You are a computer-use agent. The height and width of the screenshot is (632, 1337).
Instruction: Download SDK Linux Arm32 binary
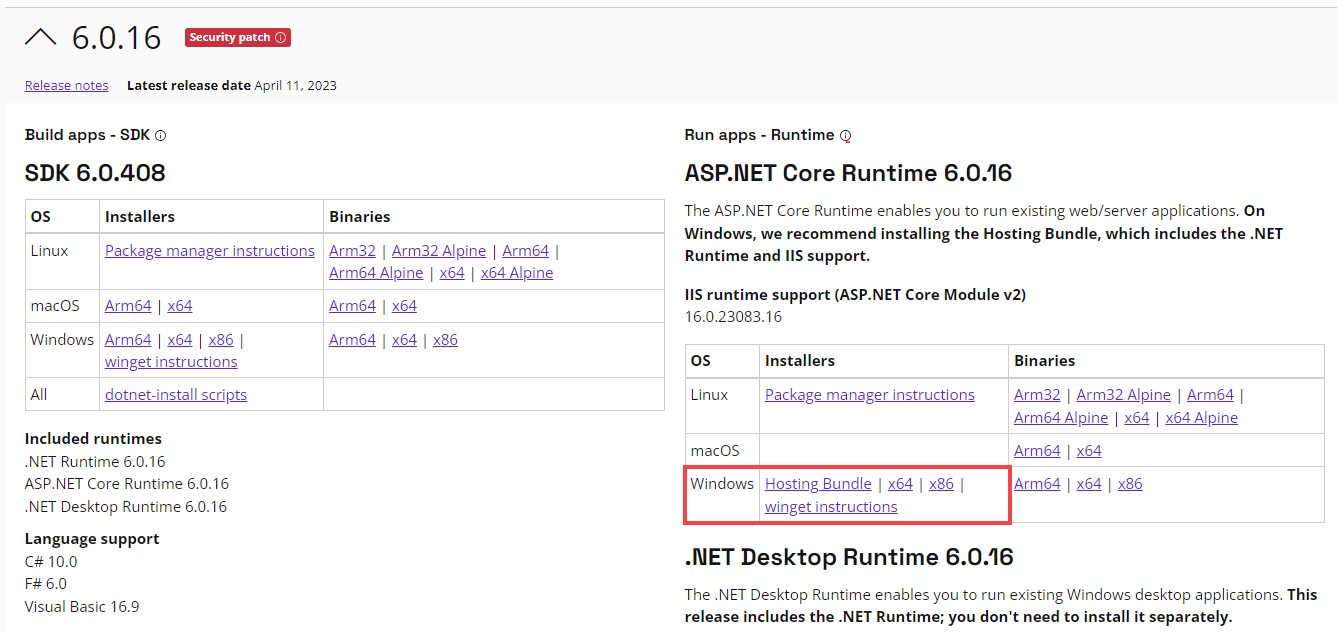point(352,251)
